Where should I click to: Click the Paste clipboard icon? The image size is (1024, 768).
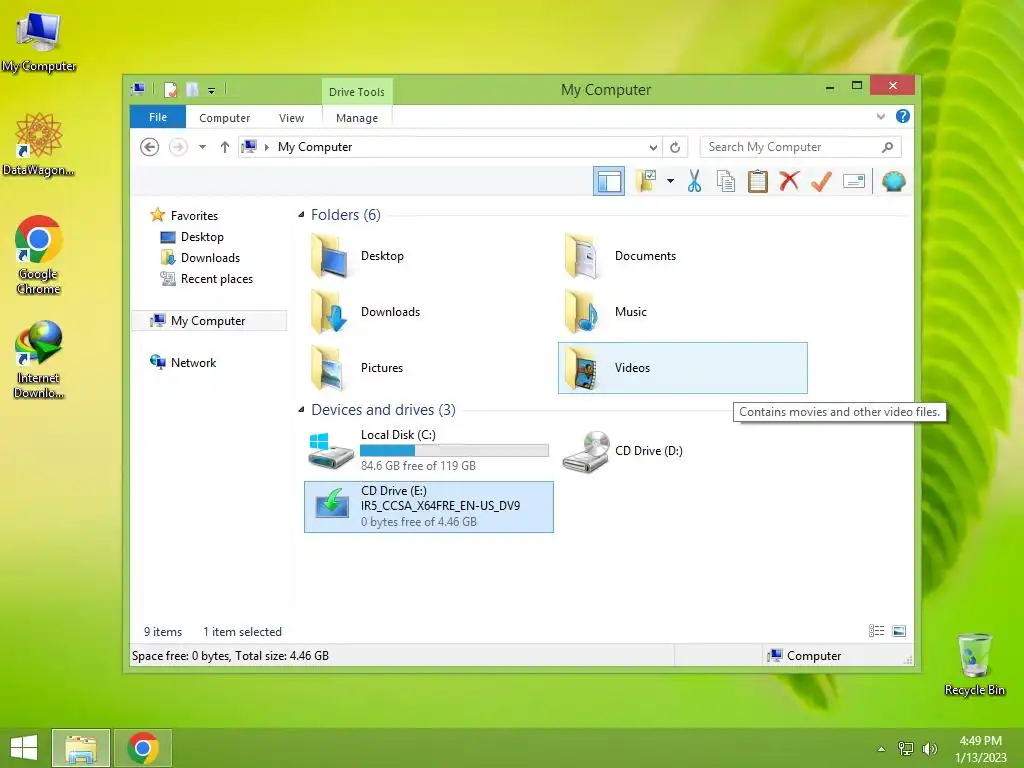pyautogui.click(x=758, y=181)
